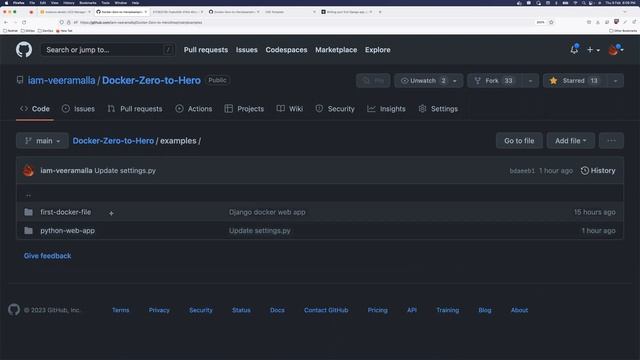
Task: Open the Django docker web app commit message
Action: point(267,212)
